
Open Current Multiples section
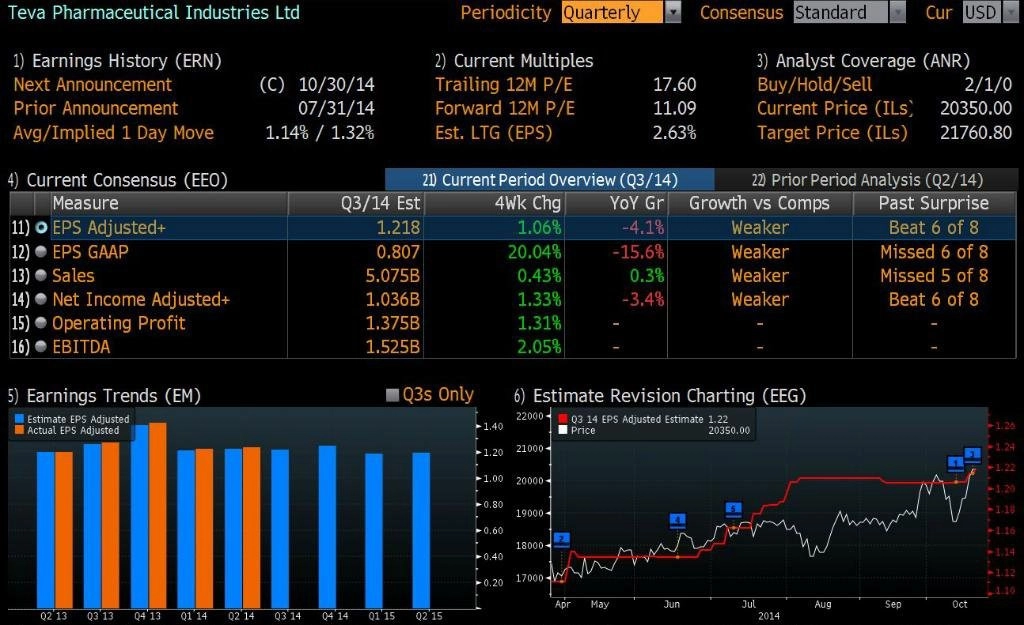[514, 61]
